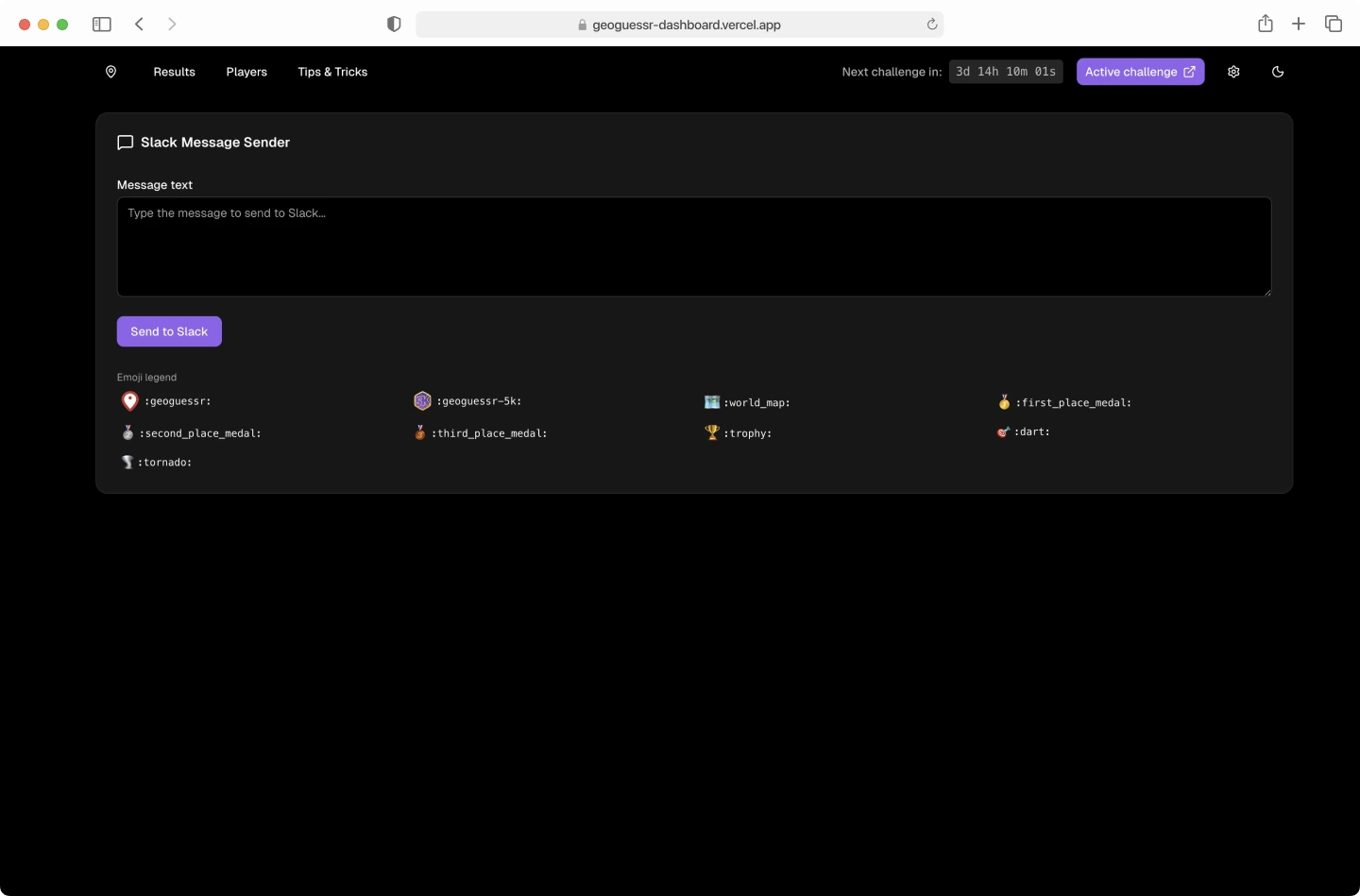Open settings via the gear icon
The width and height of the screenshot is (1360, 896).
[x=1233, y=72]
